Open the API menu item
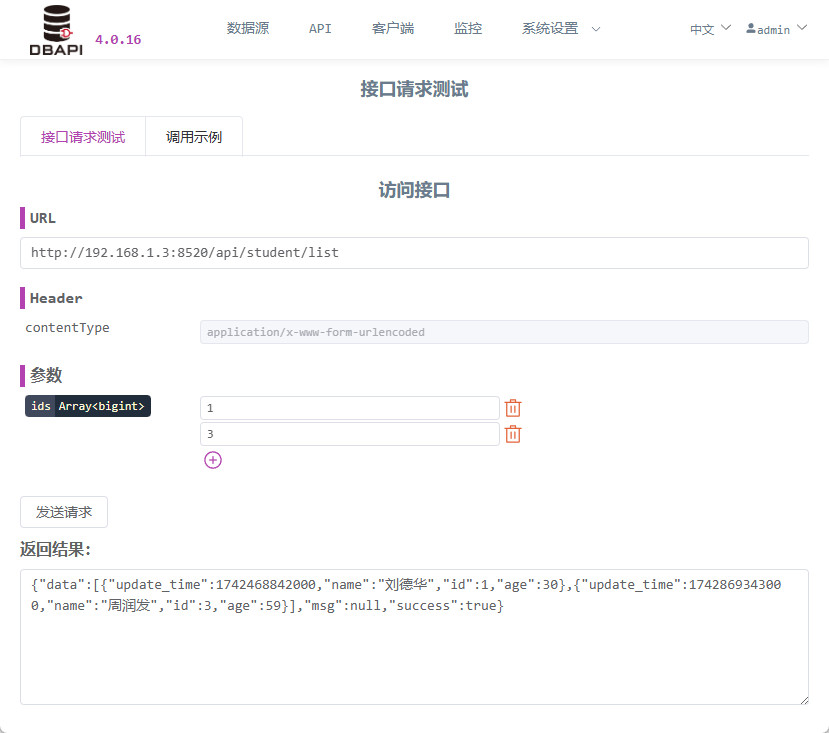 (320, 29)
